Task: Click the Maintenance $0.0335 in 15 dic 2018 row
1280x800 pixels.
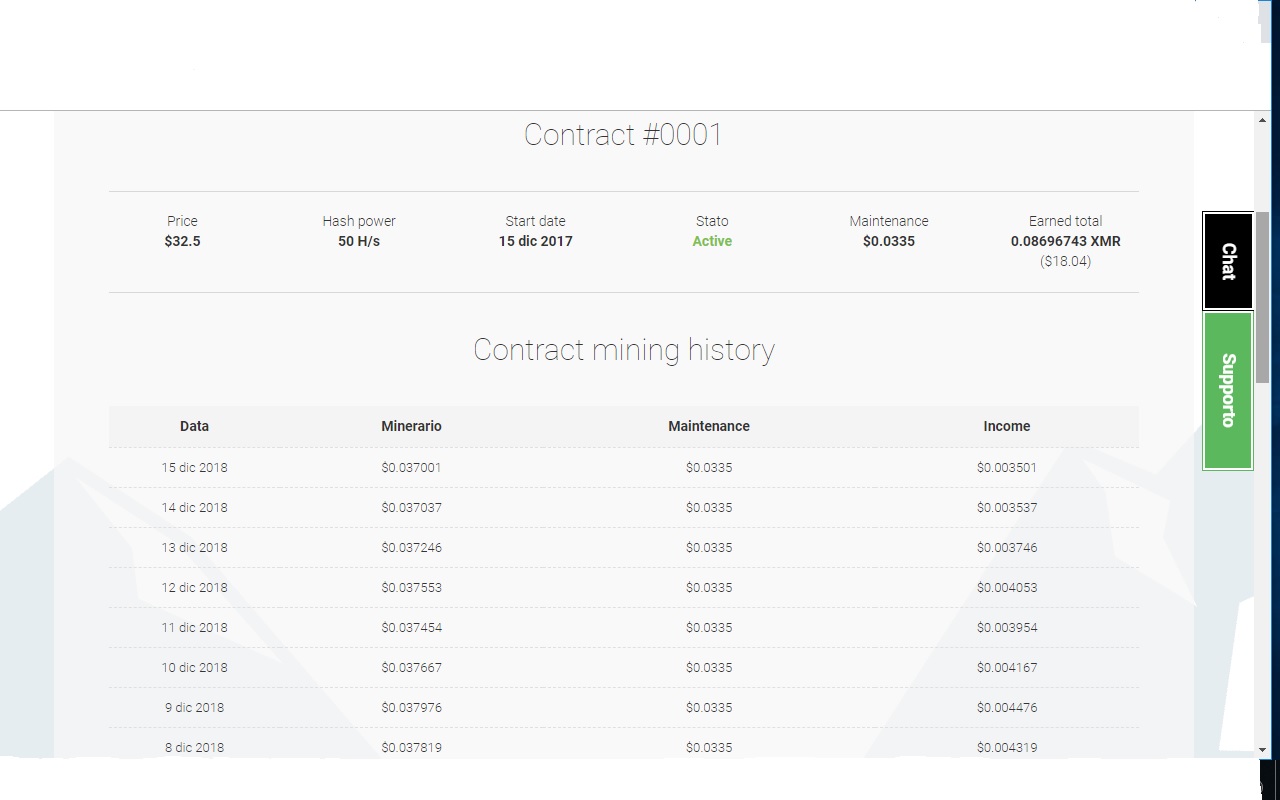Action: [709, 467]
